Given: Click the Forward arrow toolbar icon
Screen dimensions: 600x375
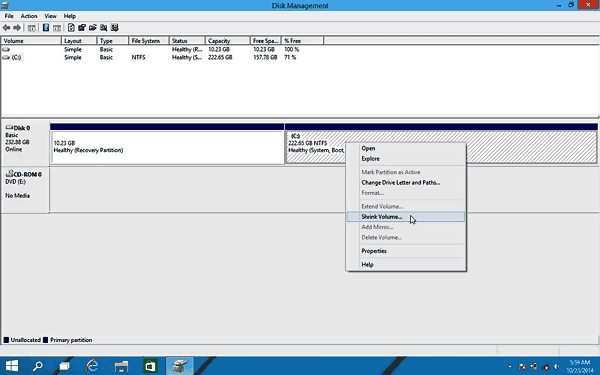Looking at the screenshot, I should [17, 28].
